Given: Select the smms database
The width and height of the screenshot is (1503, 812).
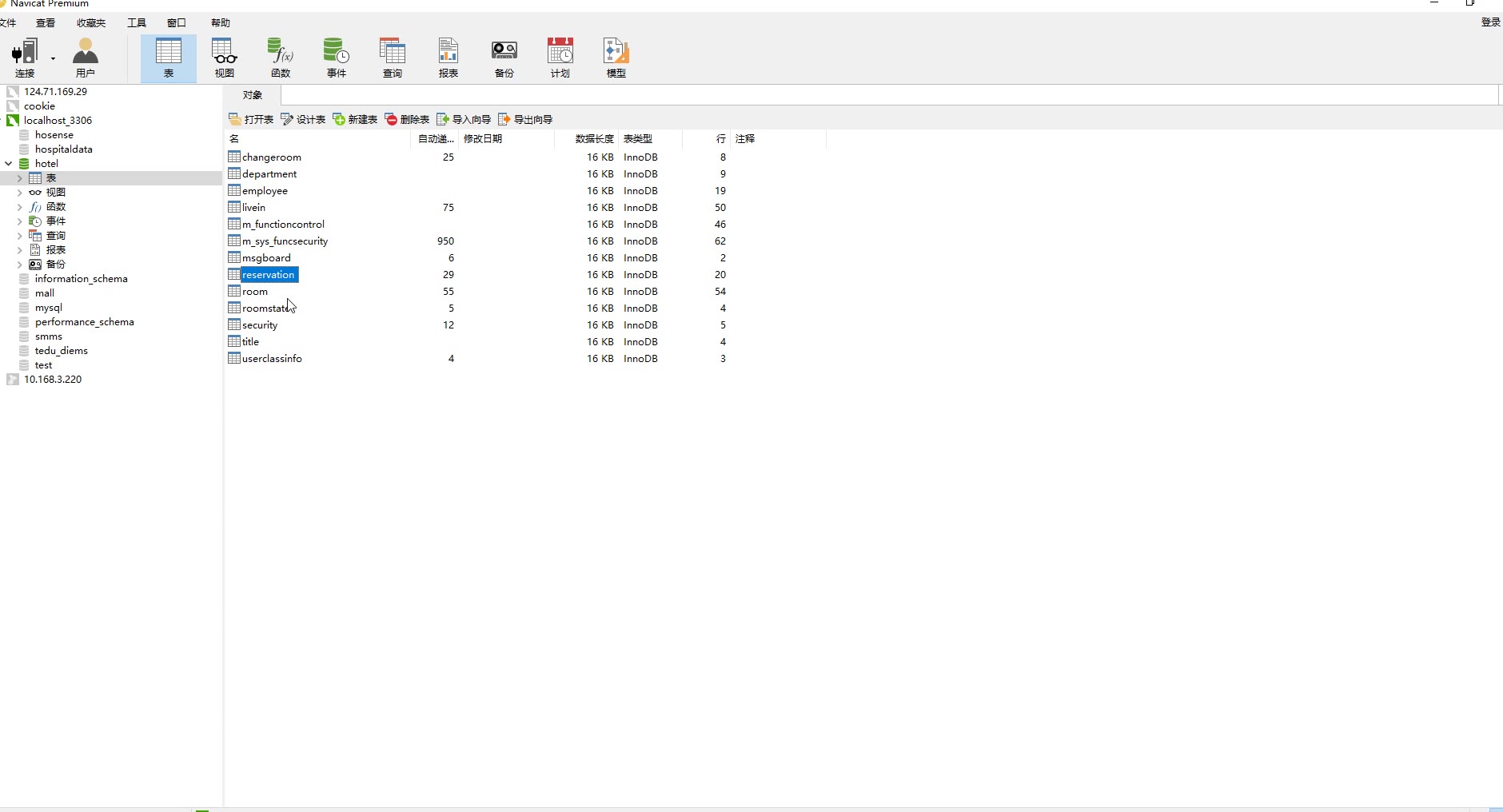Looking at the screenshot, I should coord(48,336).
